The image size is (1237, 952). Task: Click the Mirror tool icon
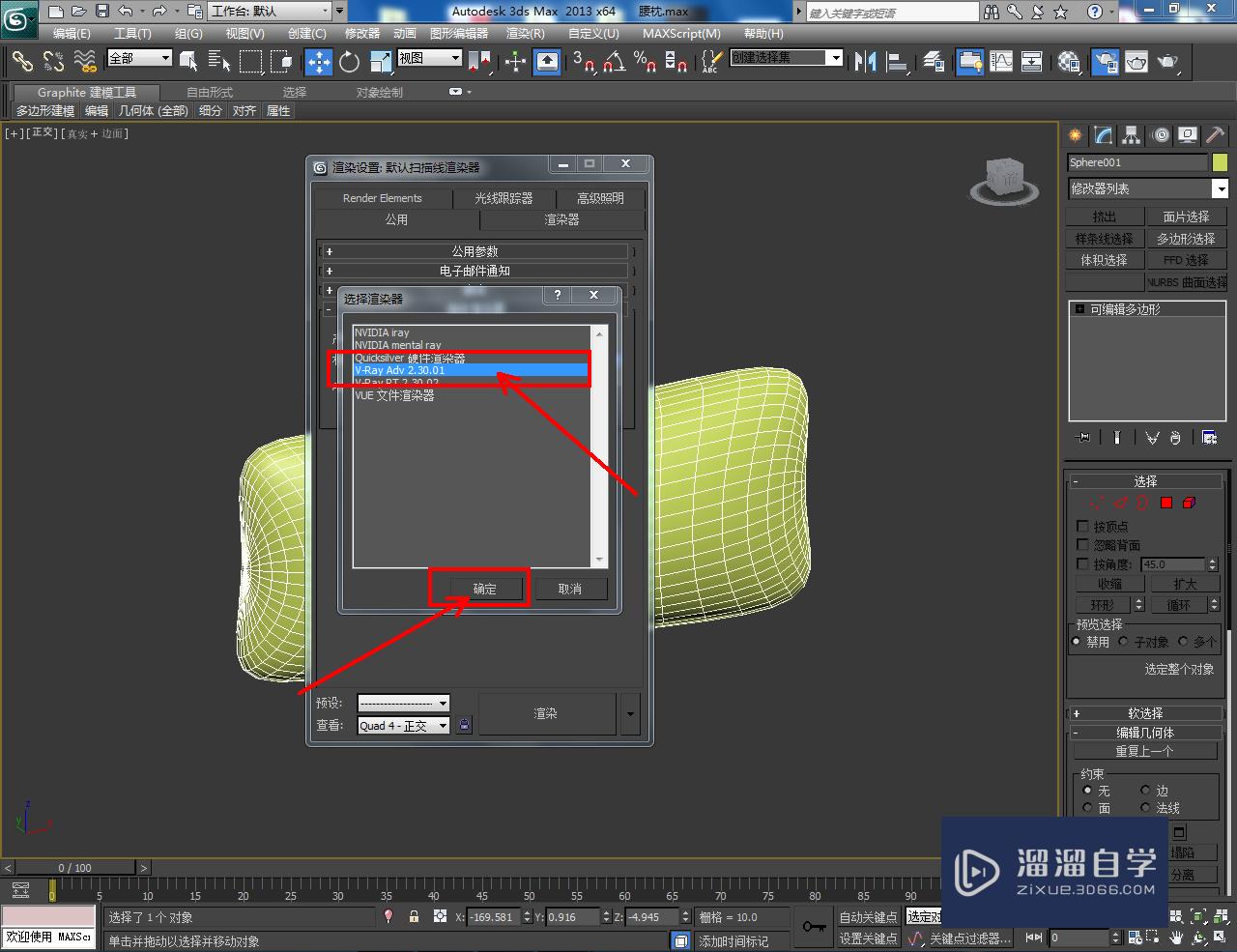coord(866,63)
